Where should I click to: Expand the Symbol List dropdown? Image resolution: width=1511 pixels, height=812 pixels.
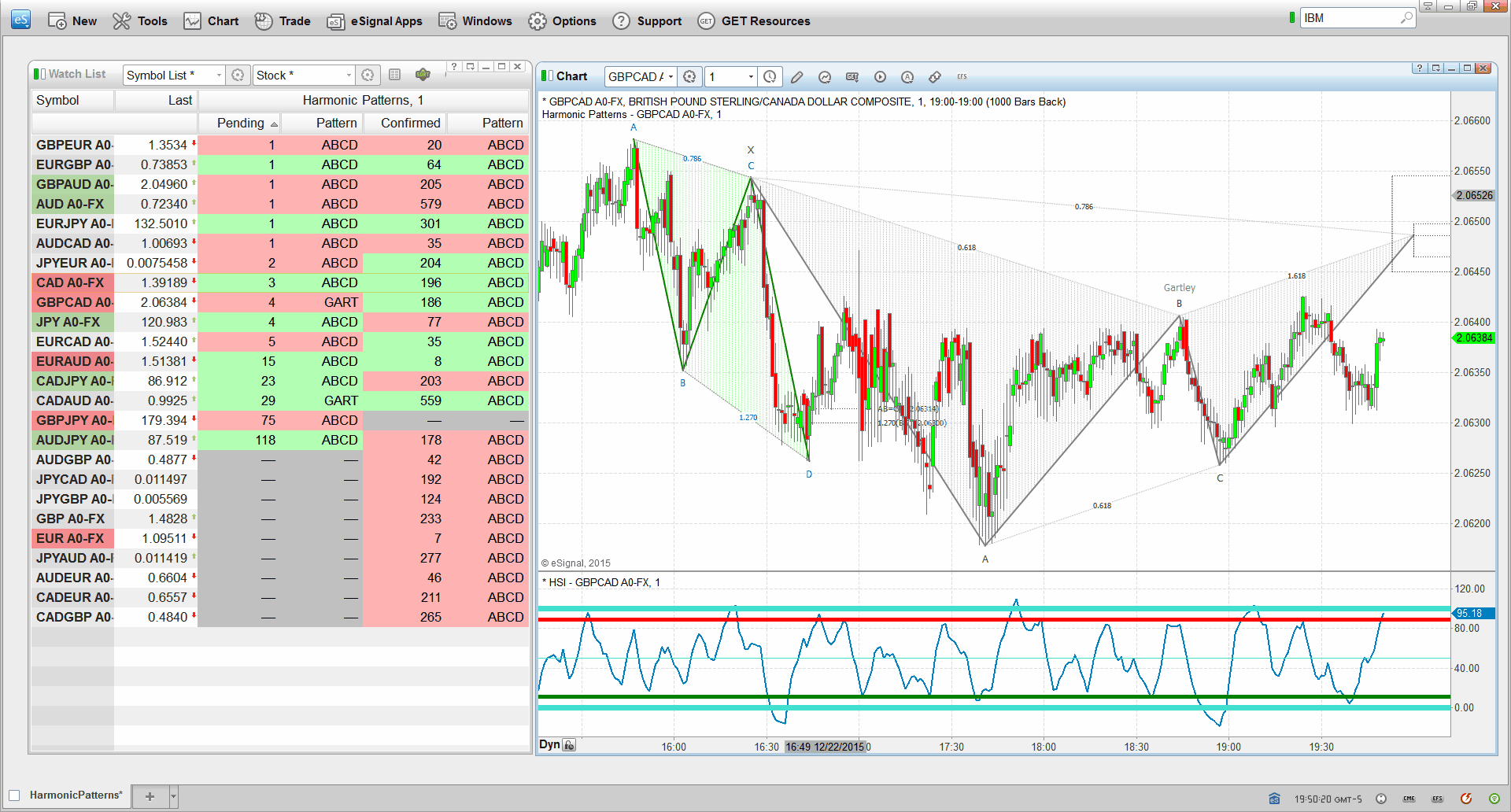219,76
